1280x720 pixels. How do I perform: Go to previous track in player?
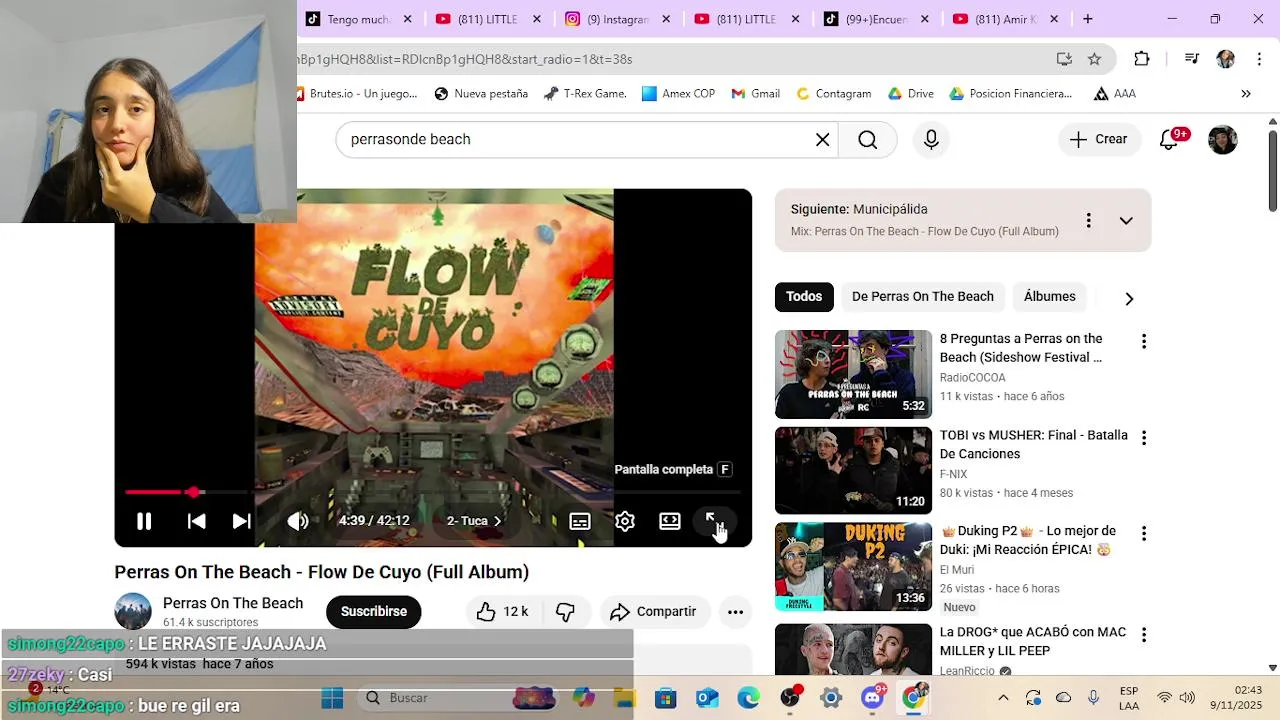pyautogui.click(x=197, y=521)
